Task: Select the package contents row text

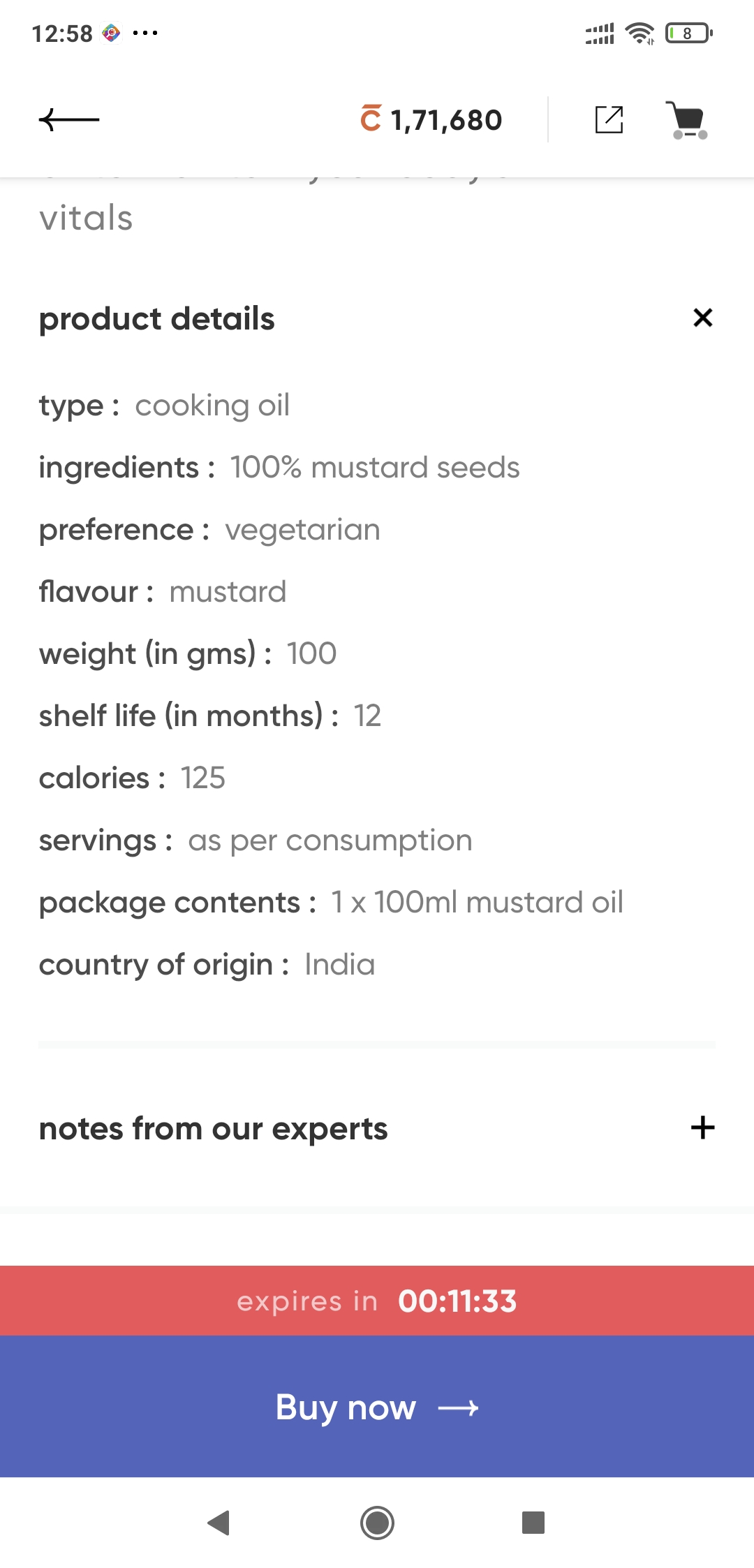Action: click(x=331, y=903)
